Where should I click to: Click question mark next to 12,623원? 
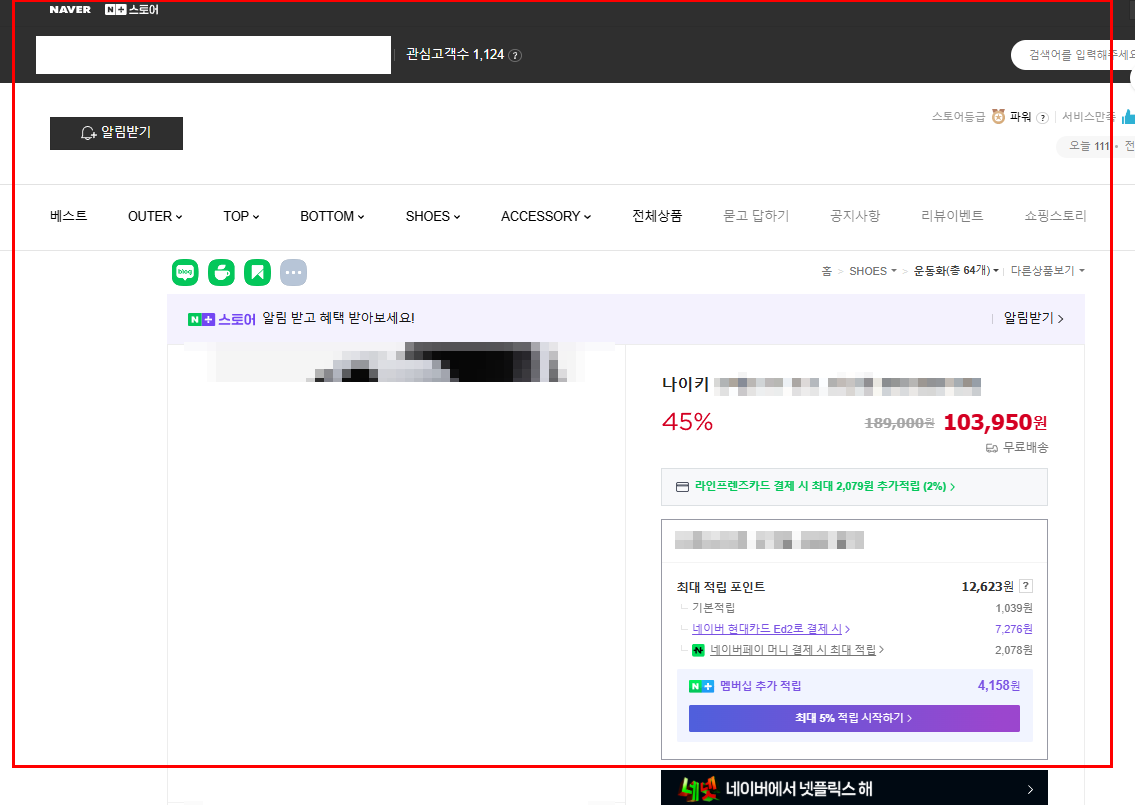1026,586
